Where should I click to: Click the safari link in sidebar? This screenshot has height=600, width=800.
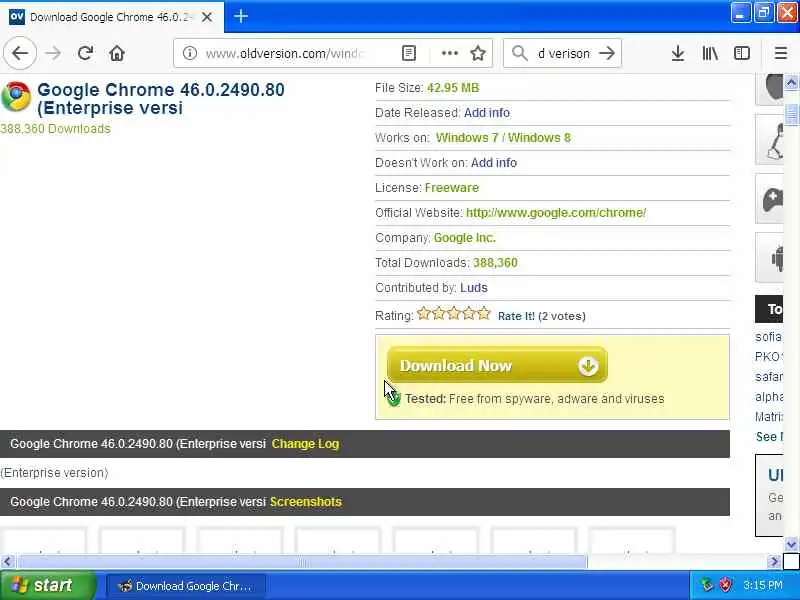(x=768, y=377)
